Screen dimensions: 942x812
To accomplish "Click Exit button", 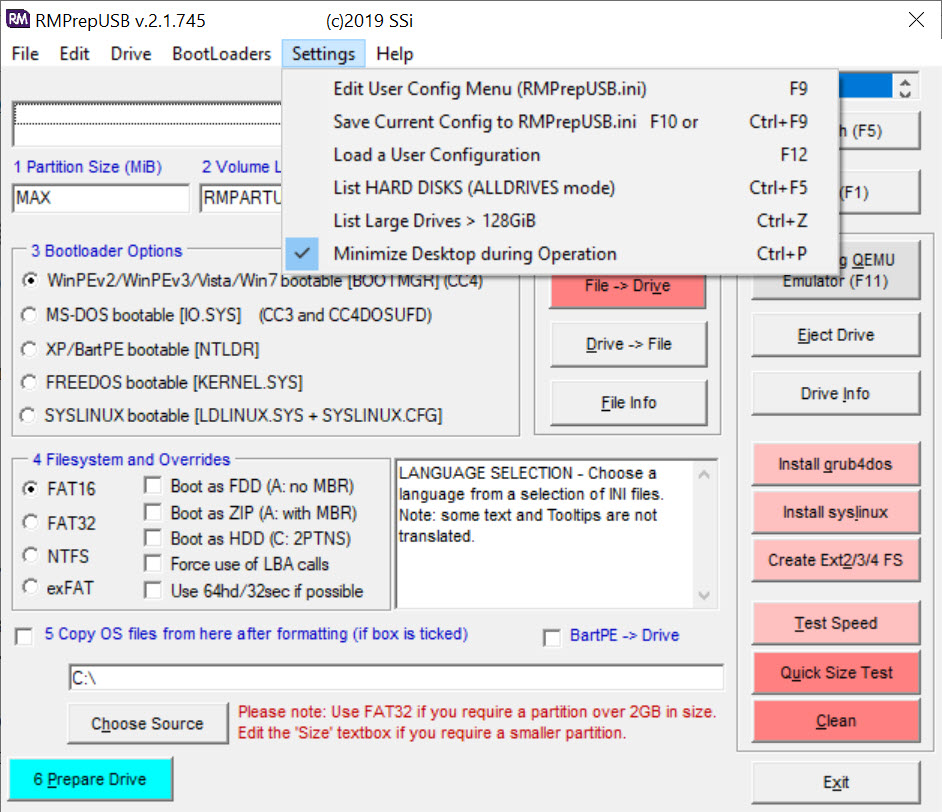I will point(836,783).
